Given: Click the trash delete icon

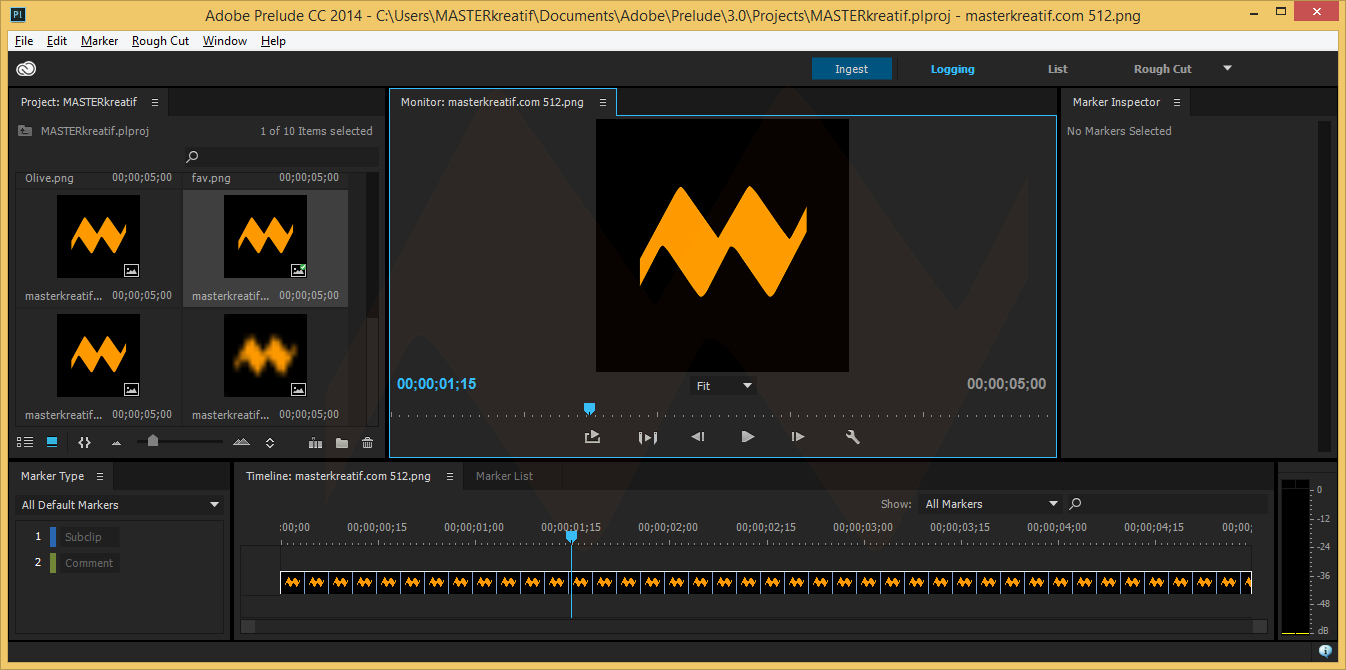Looking at the screenshot, I should 367,442.
